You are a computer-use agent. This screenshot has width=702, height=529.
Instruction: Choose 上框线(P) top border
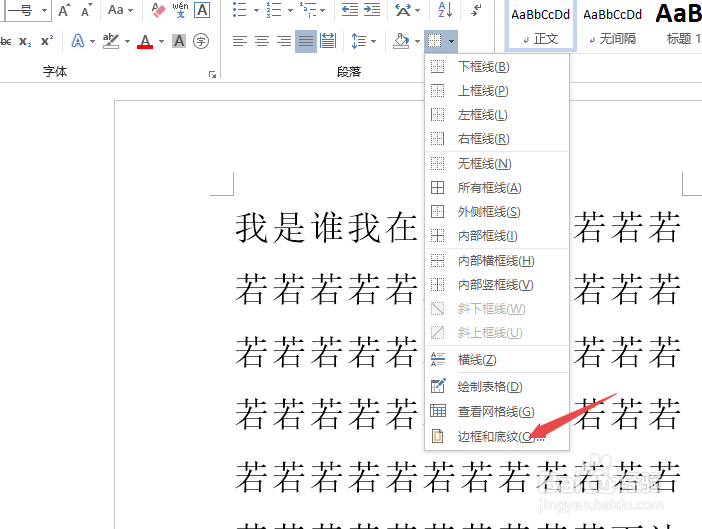497,91
